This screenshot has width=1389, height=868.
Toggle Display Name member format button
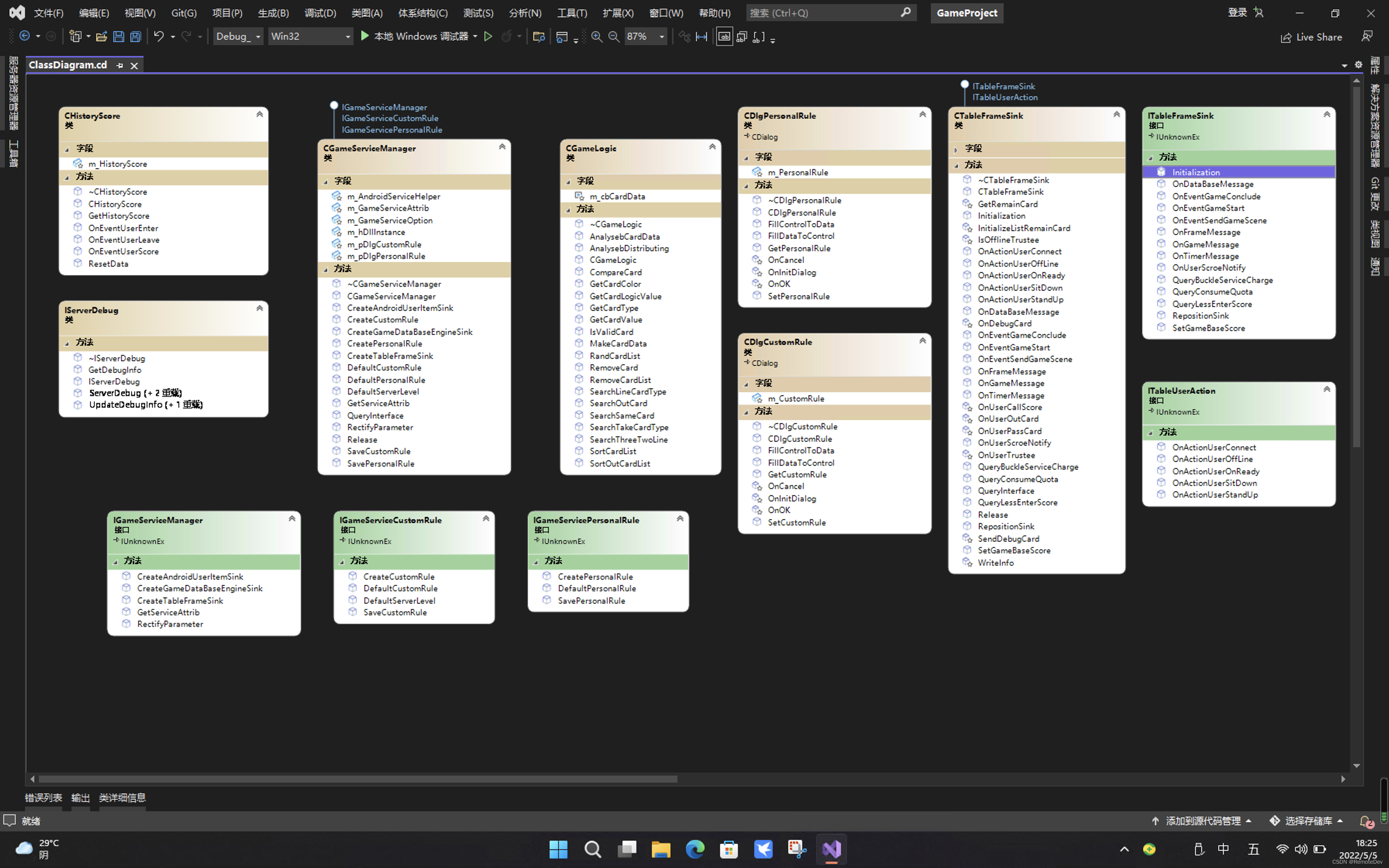(x=724, y=37)
